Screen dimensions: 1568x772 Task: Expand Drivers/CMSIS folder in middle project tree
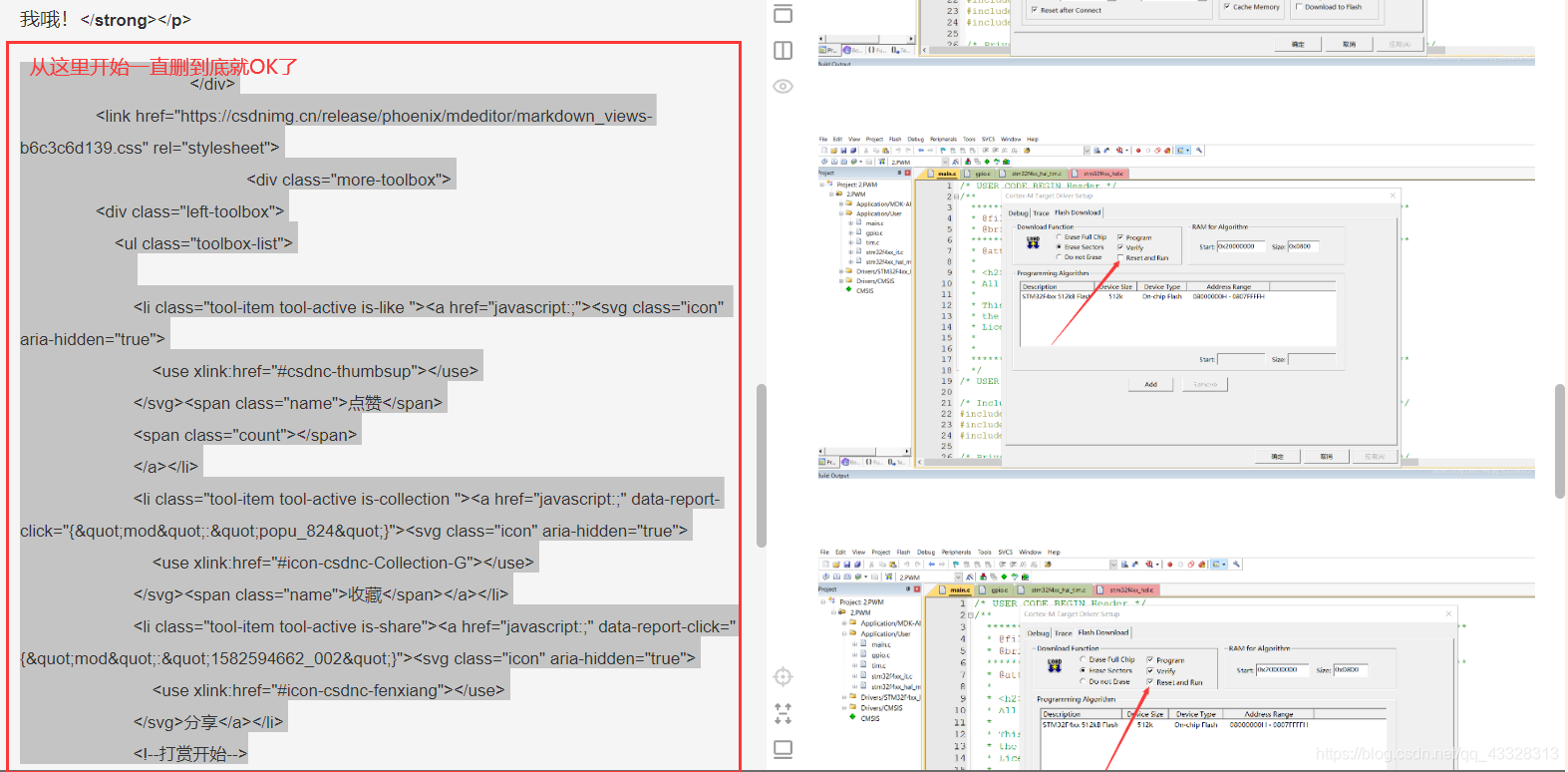(841, 281)
